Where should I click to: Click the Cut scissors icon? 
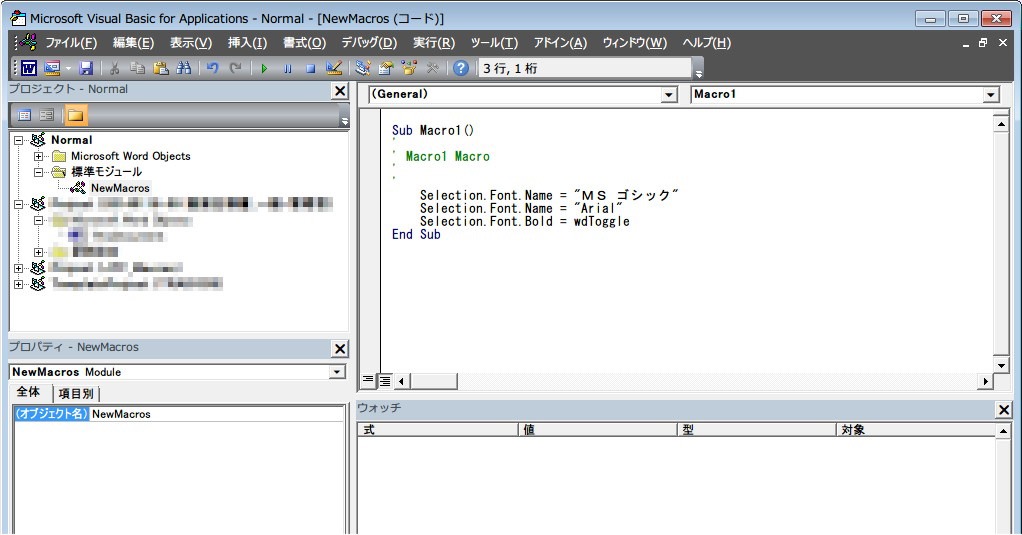point(114,68)
